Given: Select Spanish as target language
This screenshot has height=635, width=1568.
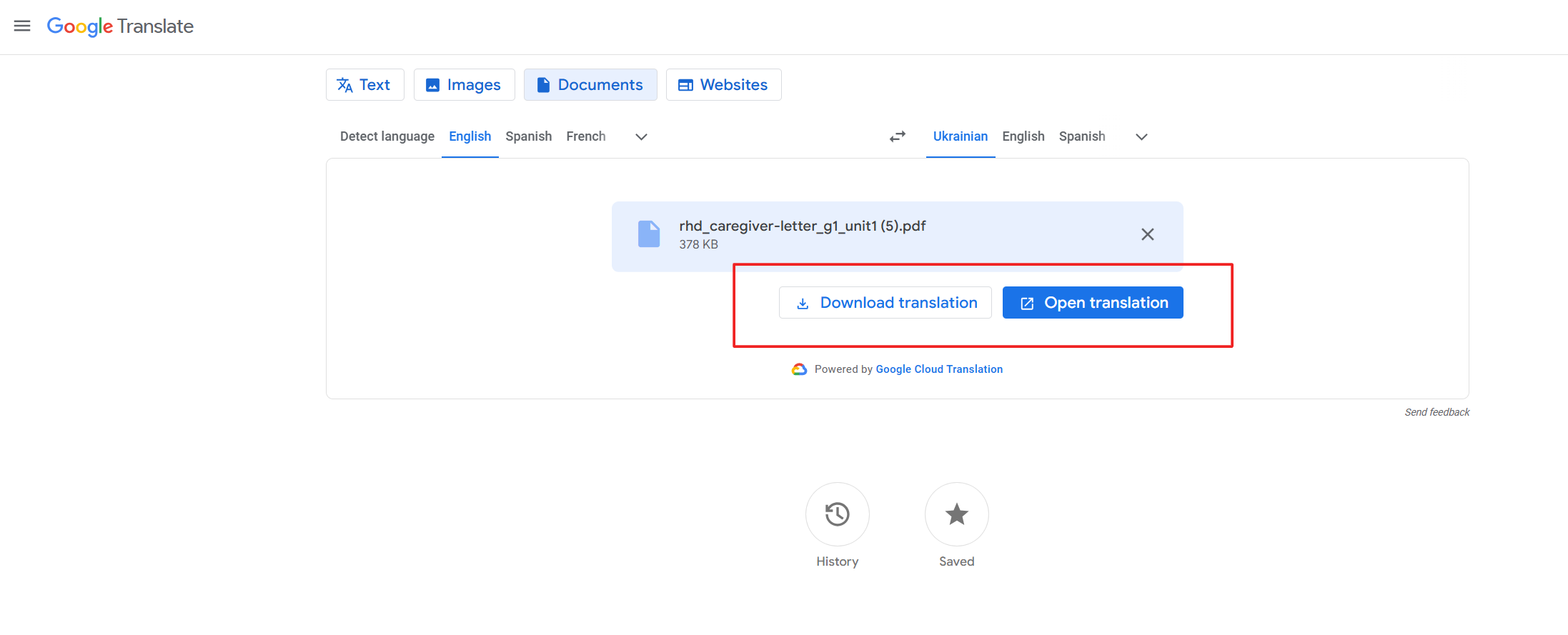Looking at the screenshot, I should [x=1082, y=136].
